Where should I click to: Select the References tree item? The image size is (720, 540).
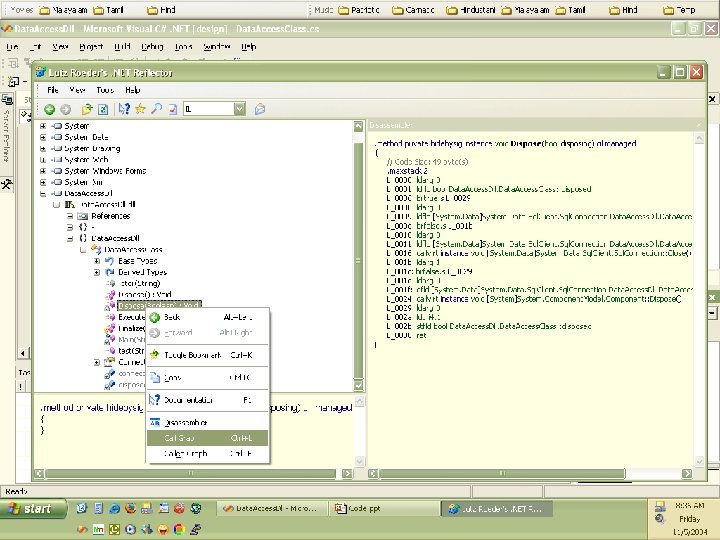110,215
